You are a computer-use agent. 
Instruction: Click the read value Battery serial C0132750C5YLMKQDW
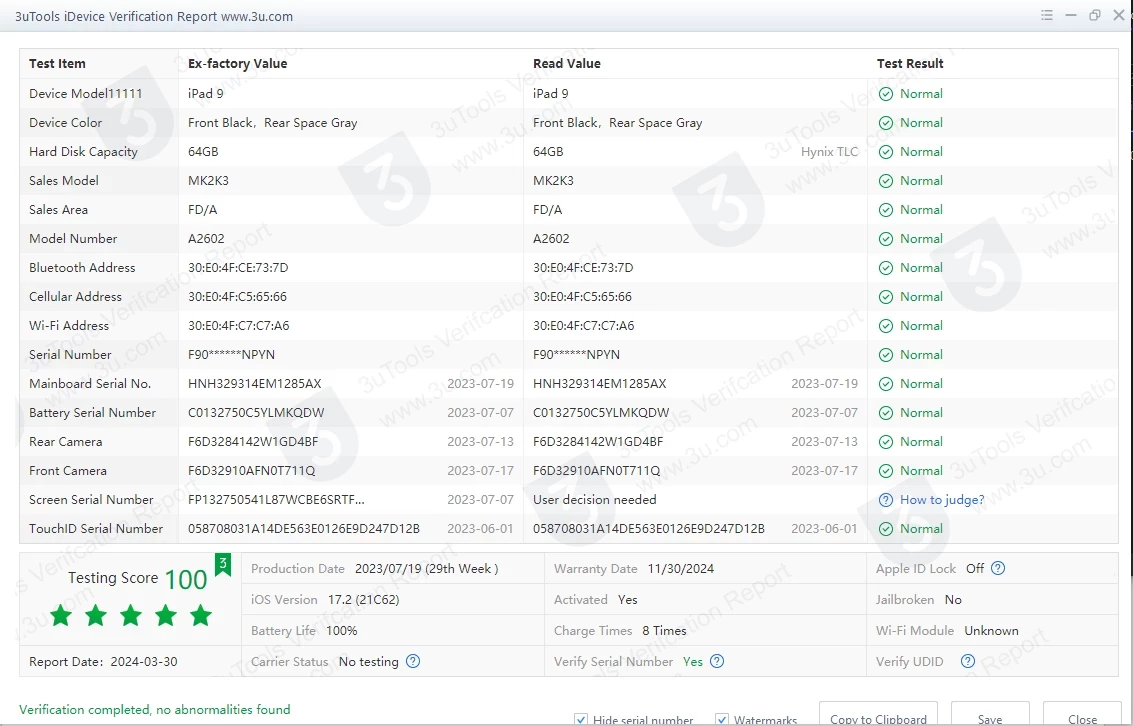[600, 413]
